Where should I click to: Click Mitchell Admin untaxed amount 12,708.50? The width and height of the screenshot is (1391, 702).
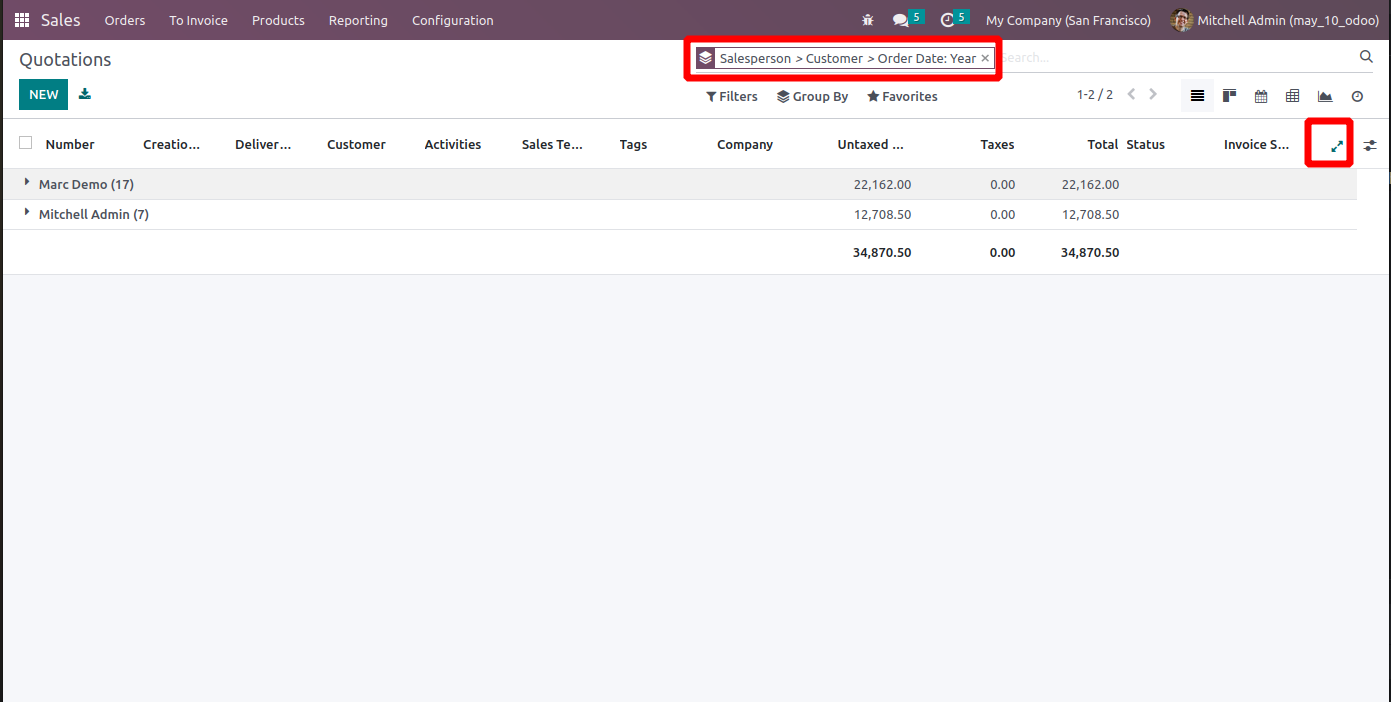882,214
